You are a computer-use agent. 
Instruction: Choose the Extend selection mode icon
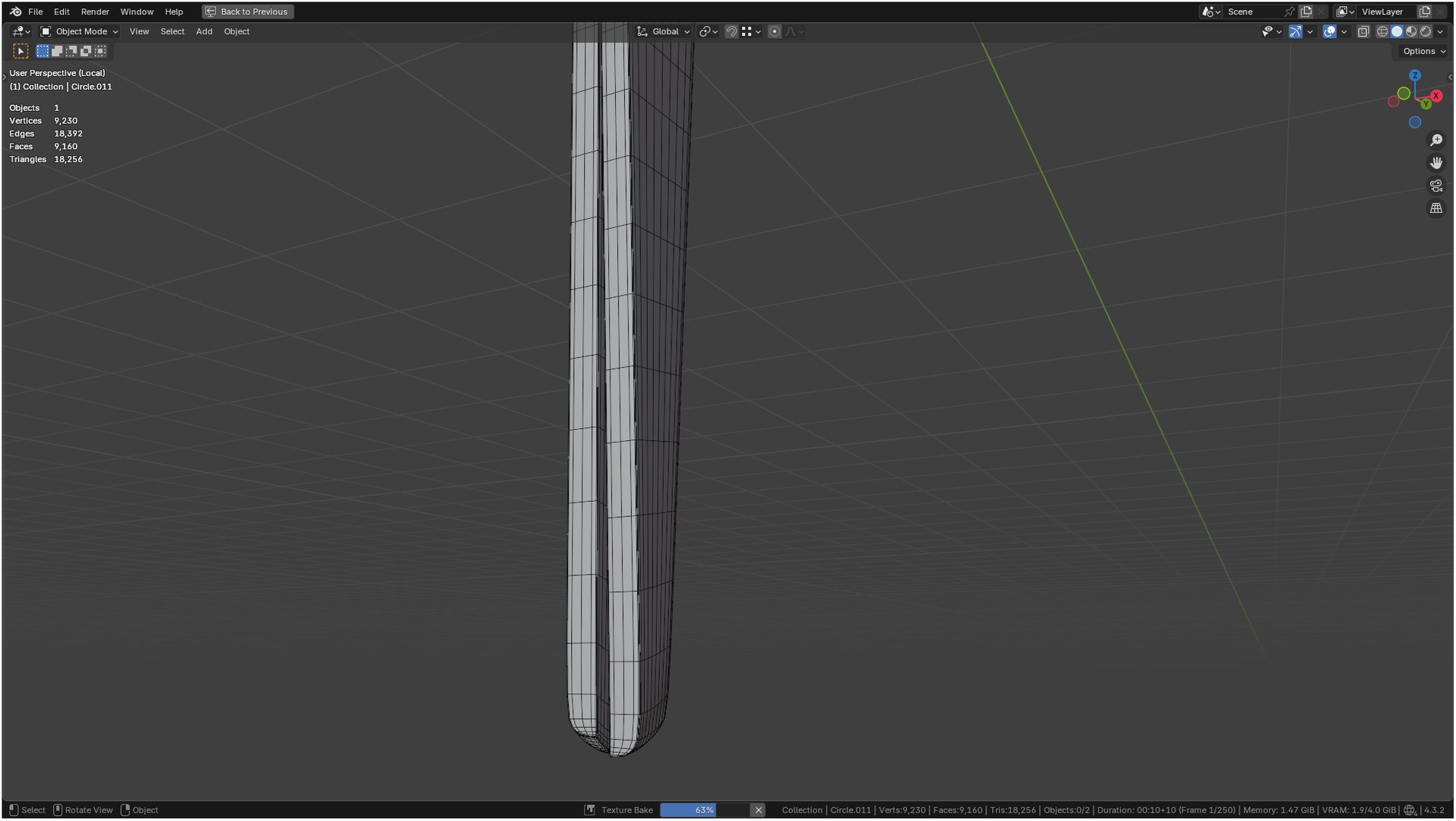coord(57,51)
